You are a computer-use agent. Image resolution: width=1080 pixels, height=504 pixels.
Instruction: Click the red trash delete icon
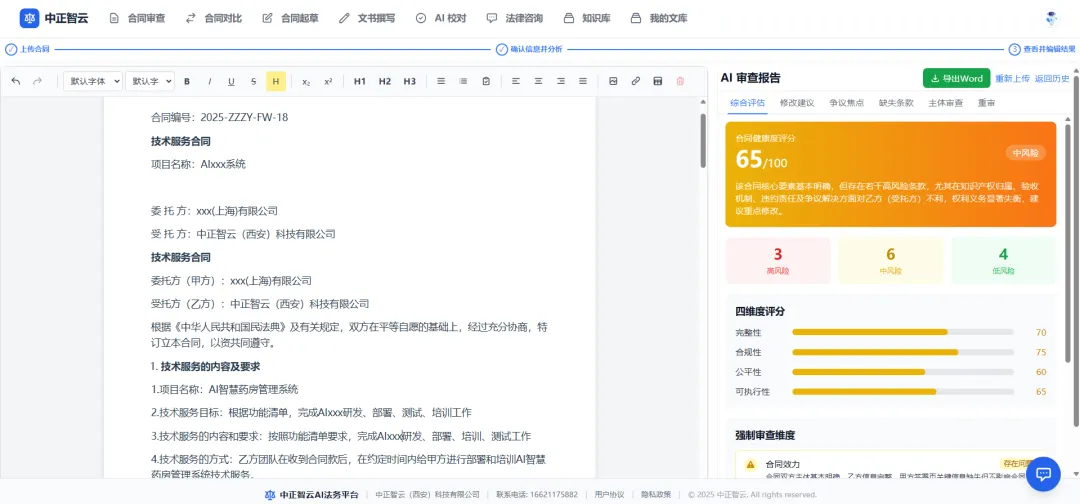(x=681, y=81)
